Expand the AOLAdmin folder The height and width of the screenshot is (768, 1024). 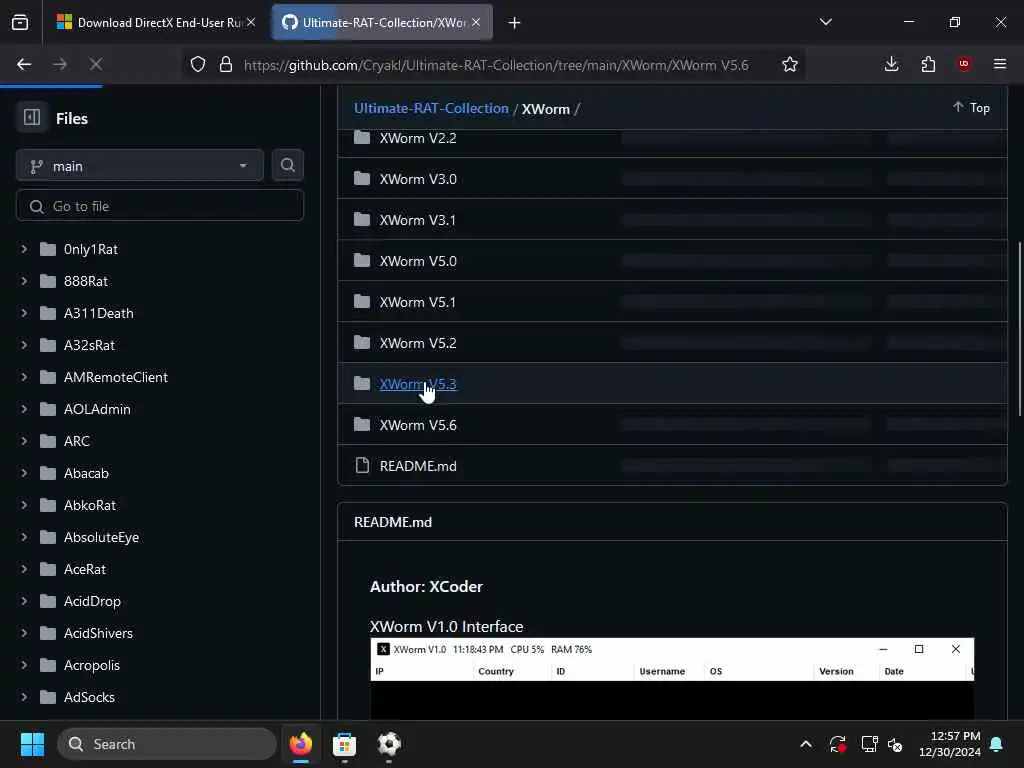(24, 409)
